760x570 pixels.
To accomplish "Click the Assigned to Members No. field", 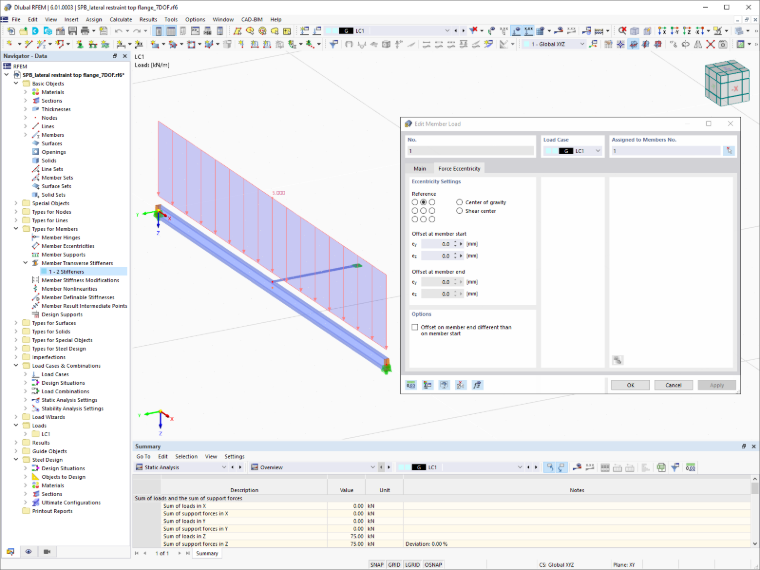I will tap(666, 151).
